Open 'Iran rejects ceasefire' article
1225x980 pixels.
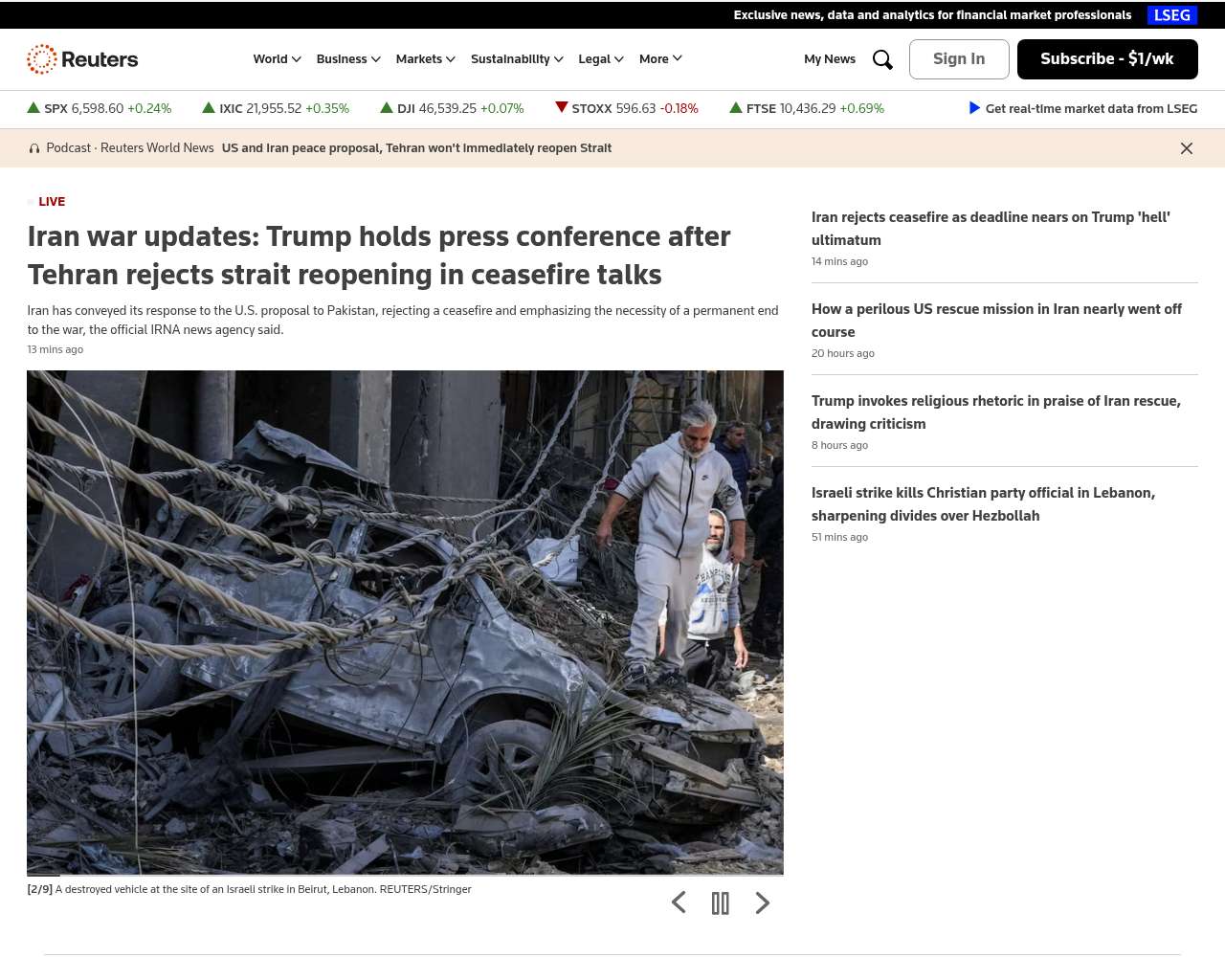coord(991,229)
